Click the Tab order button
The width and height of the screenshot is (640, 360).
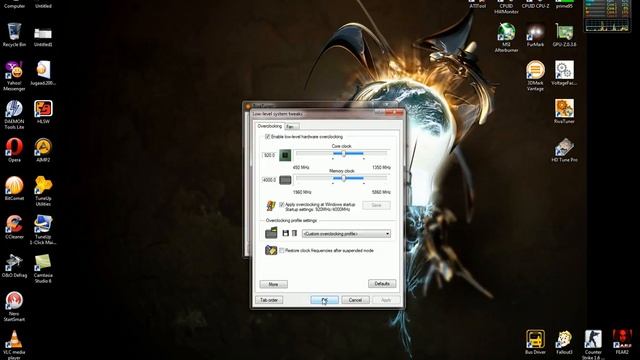tap(269, 300)
